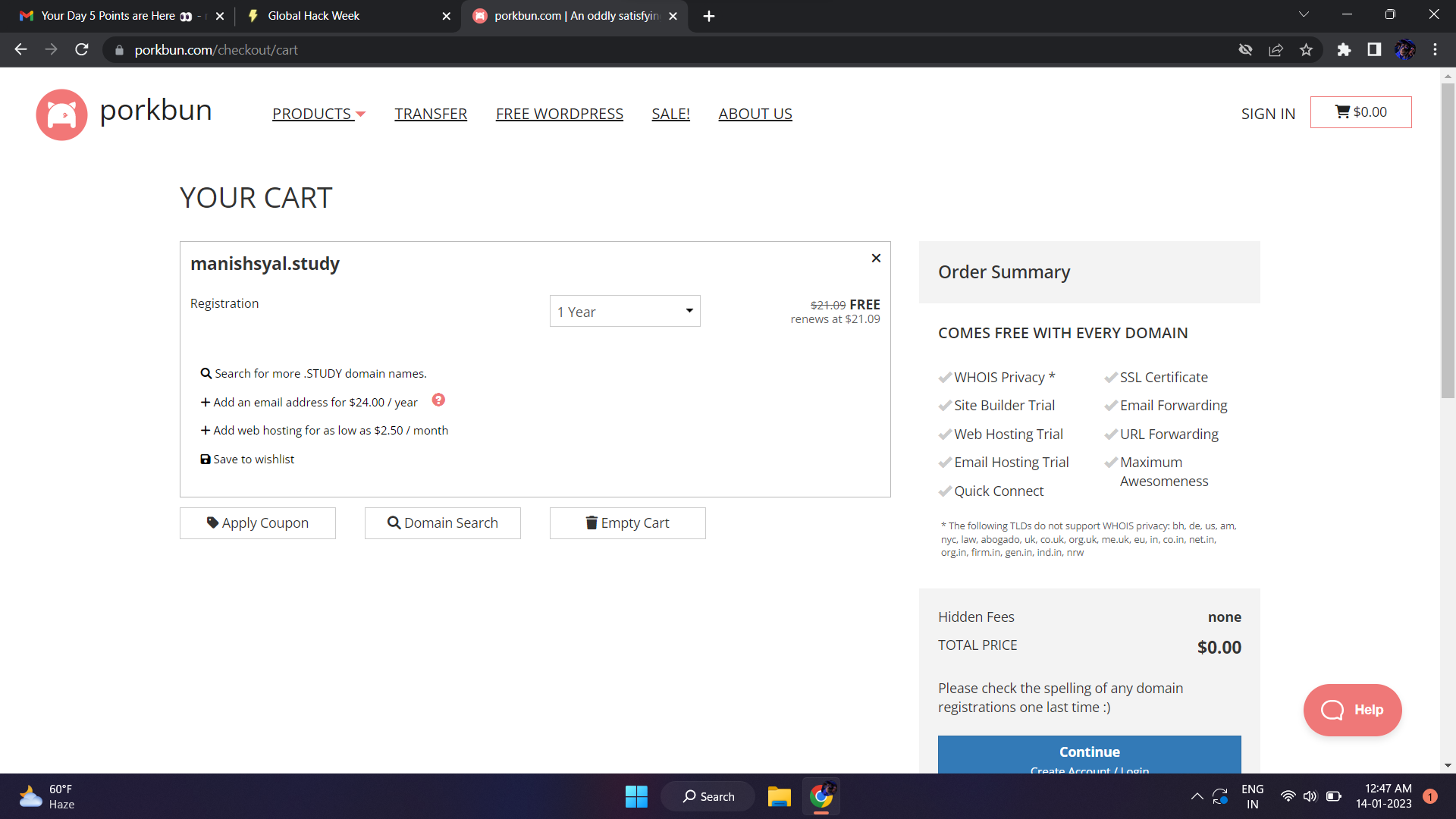Open the Help chat bubble
This screenshot has width=1456, height=819.
point(1352,710)
